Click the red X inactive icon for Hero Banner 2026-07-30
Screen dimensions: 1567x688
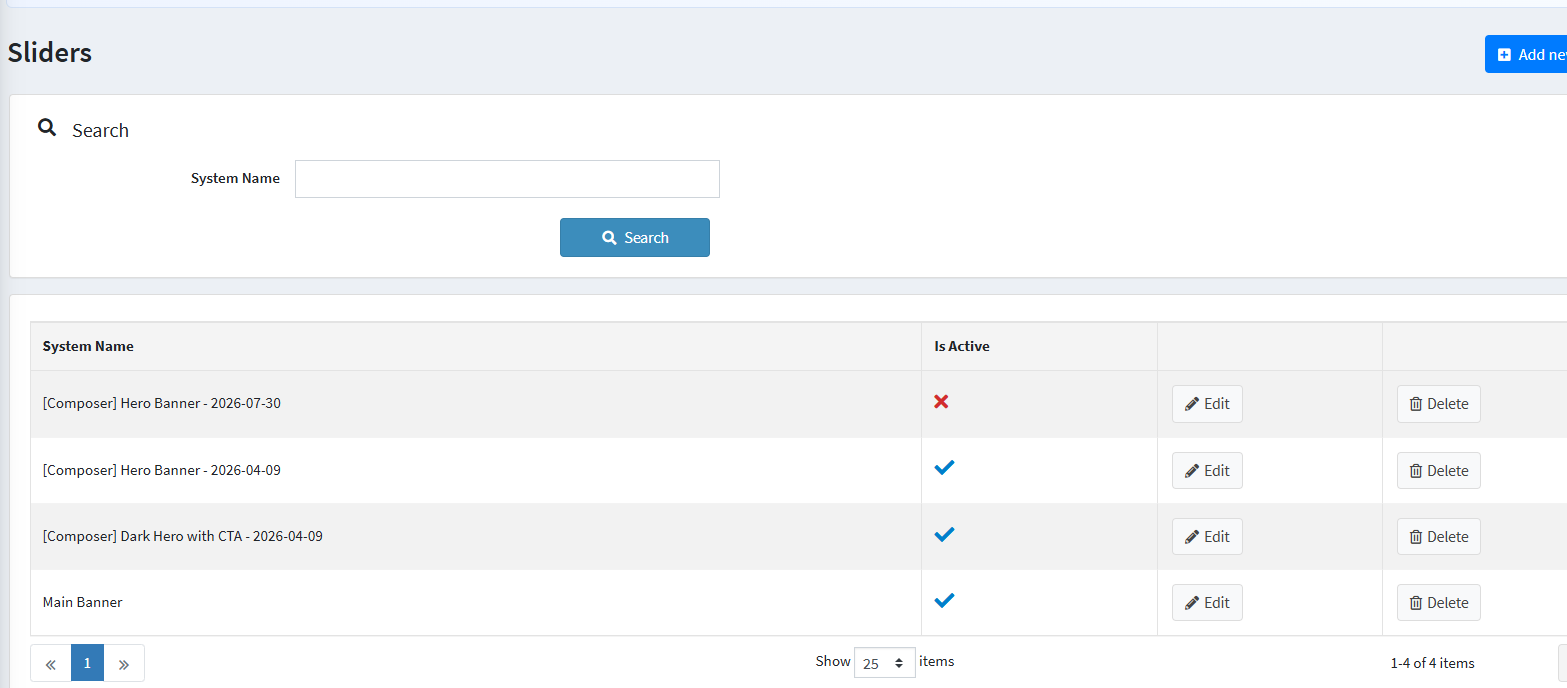[941, 402]
